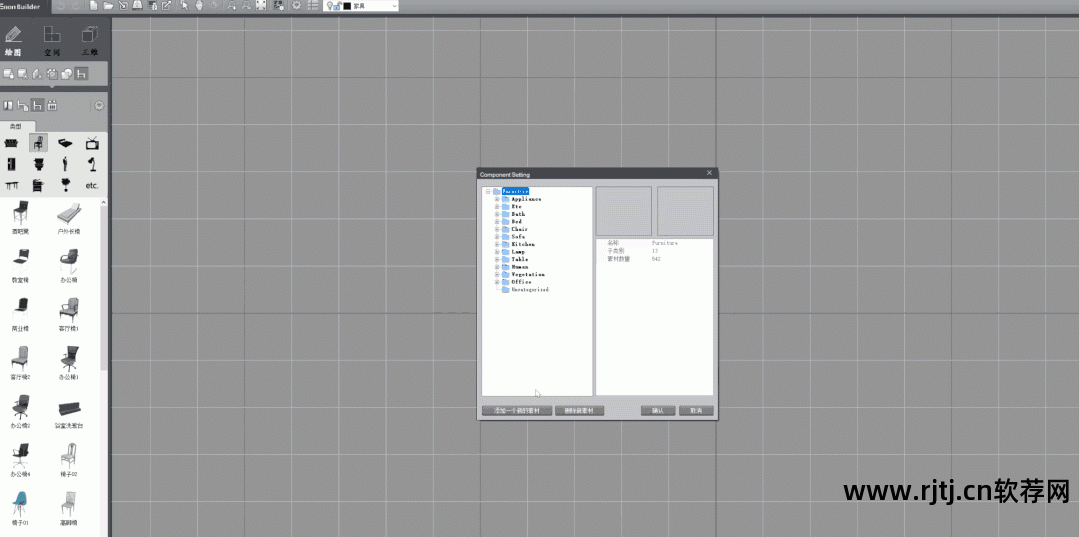Select the 户外长椅 outdoor bench thumbnail
Viewport: 1079px width, 537px height.
click(x=69, y=218)
